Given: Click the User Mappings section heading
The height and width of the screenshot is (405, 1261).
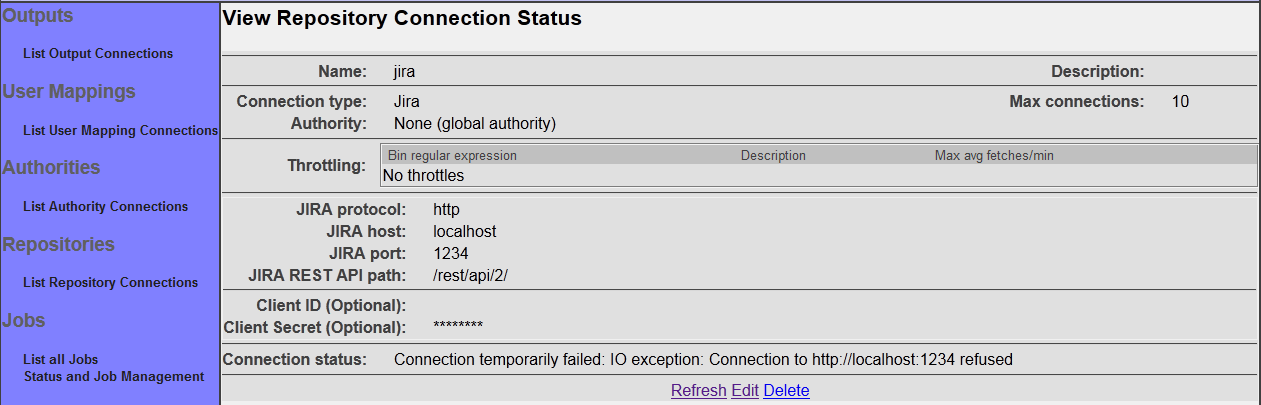Looking at the screenshot, I should pos(69,92).
